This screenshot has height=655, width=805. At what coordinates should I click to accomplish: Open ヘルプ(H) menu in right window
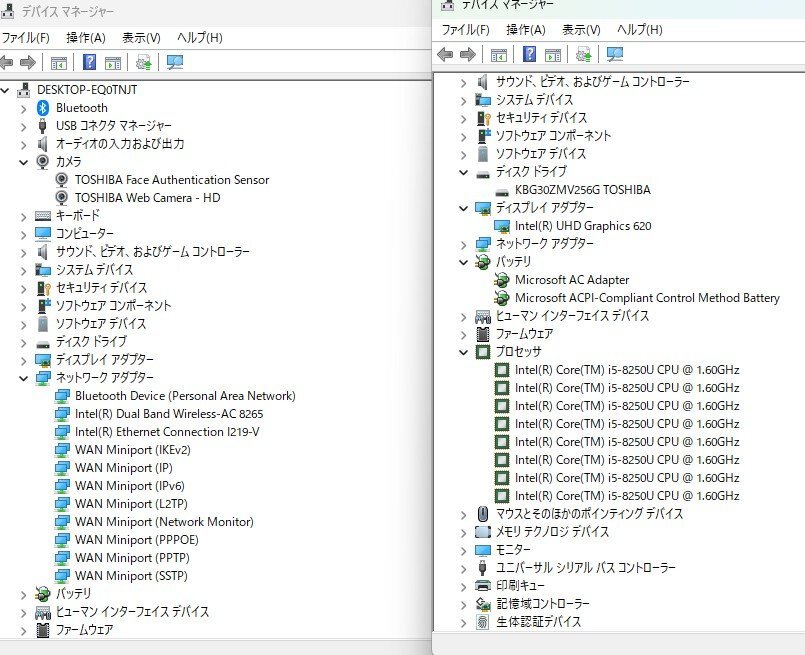tap(640, 29)
